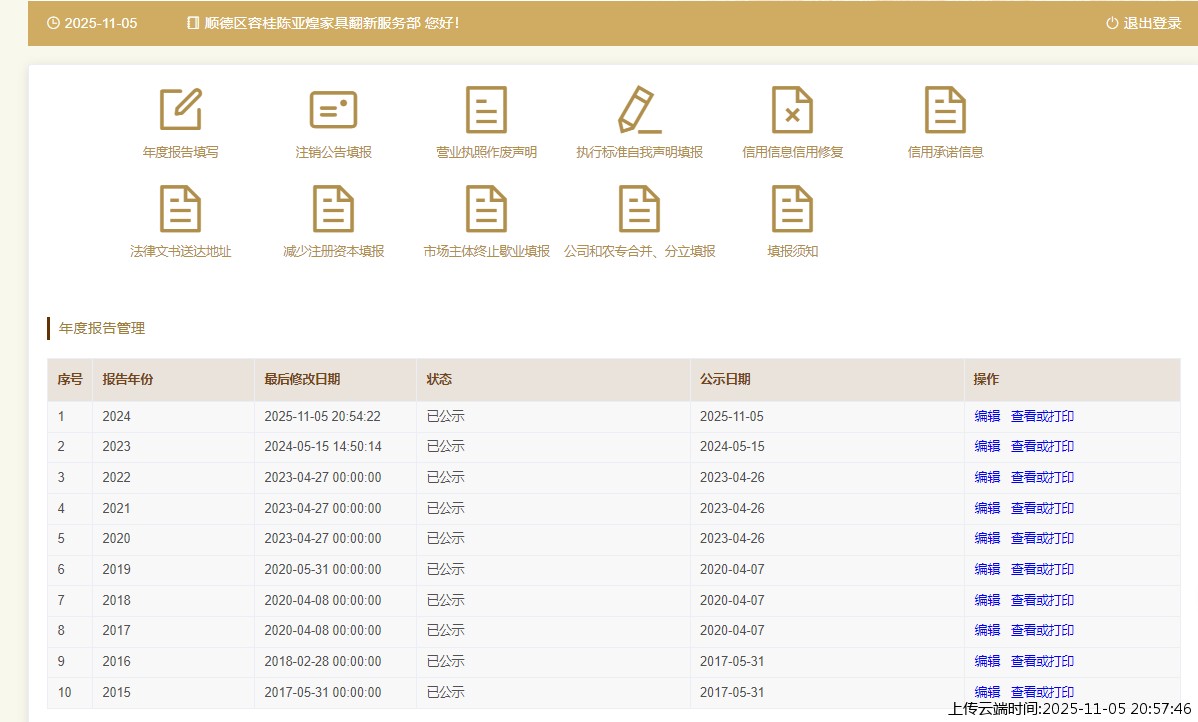Click 退出登录 to log out

1144,23
